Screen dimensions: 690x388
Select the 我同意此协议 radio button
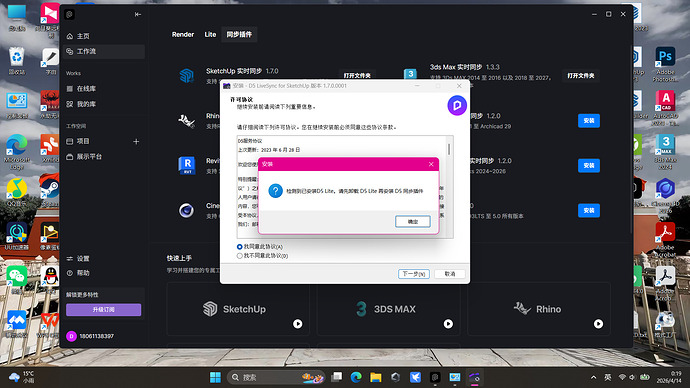click(x=239, y=247)
